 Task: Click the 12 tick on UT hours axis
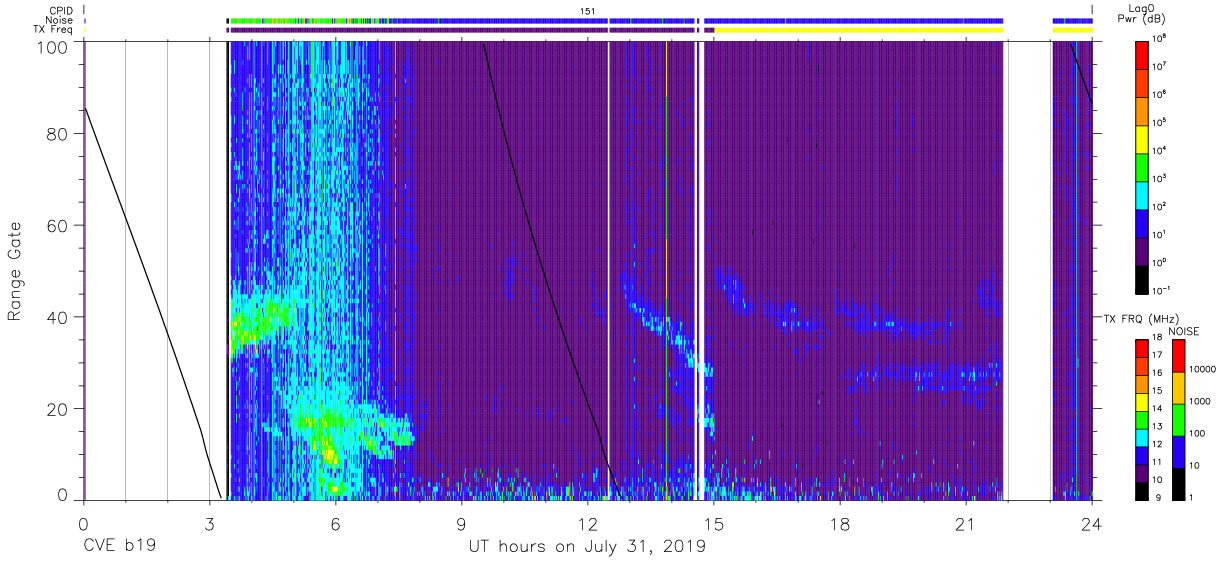pyautogui.click(x=587, y=523)
